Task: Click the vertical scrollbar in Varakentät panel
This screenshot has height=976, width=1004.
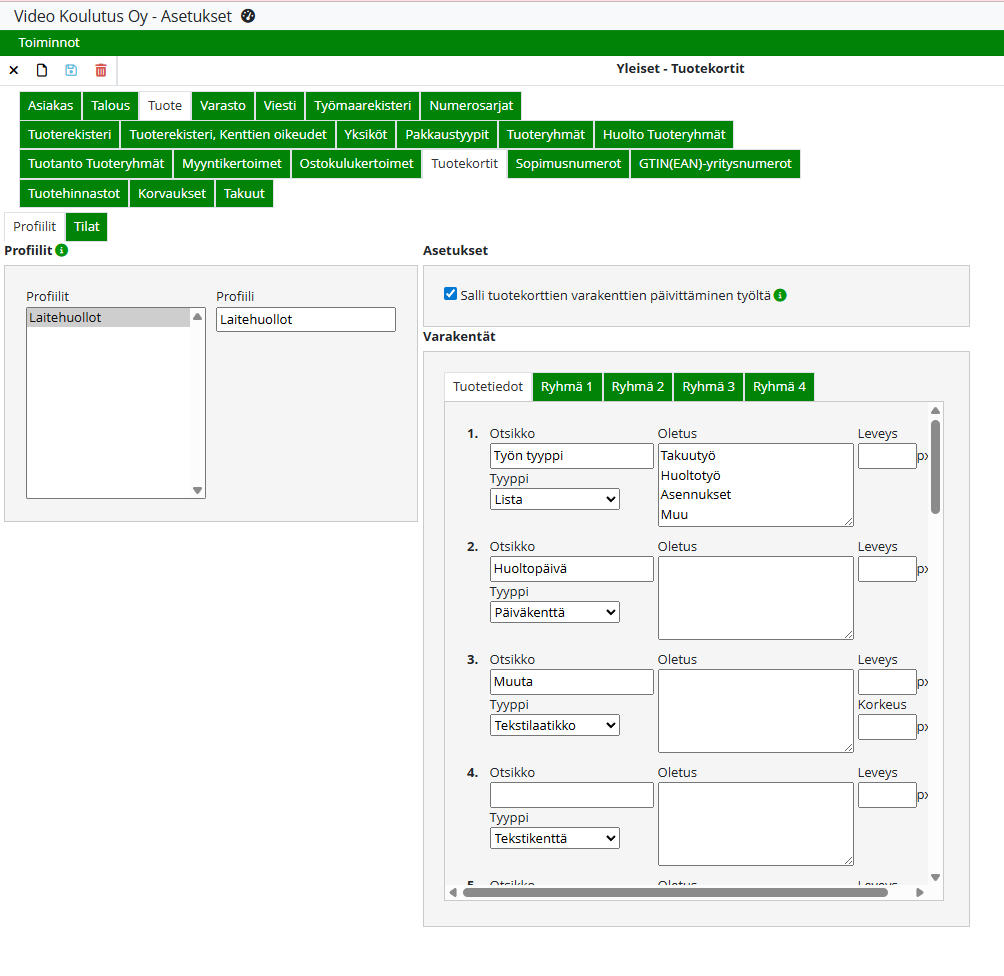Action: pyautogui.click(x=935, y=466)
